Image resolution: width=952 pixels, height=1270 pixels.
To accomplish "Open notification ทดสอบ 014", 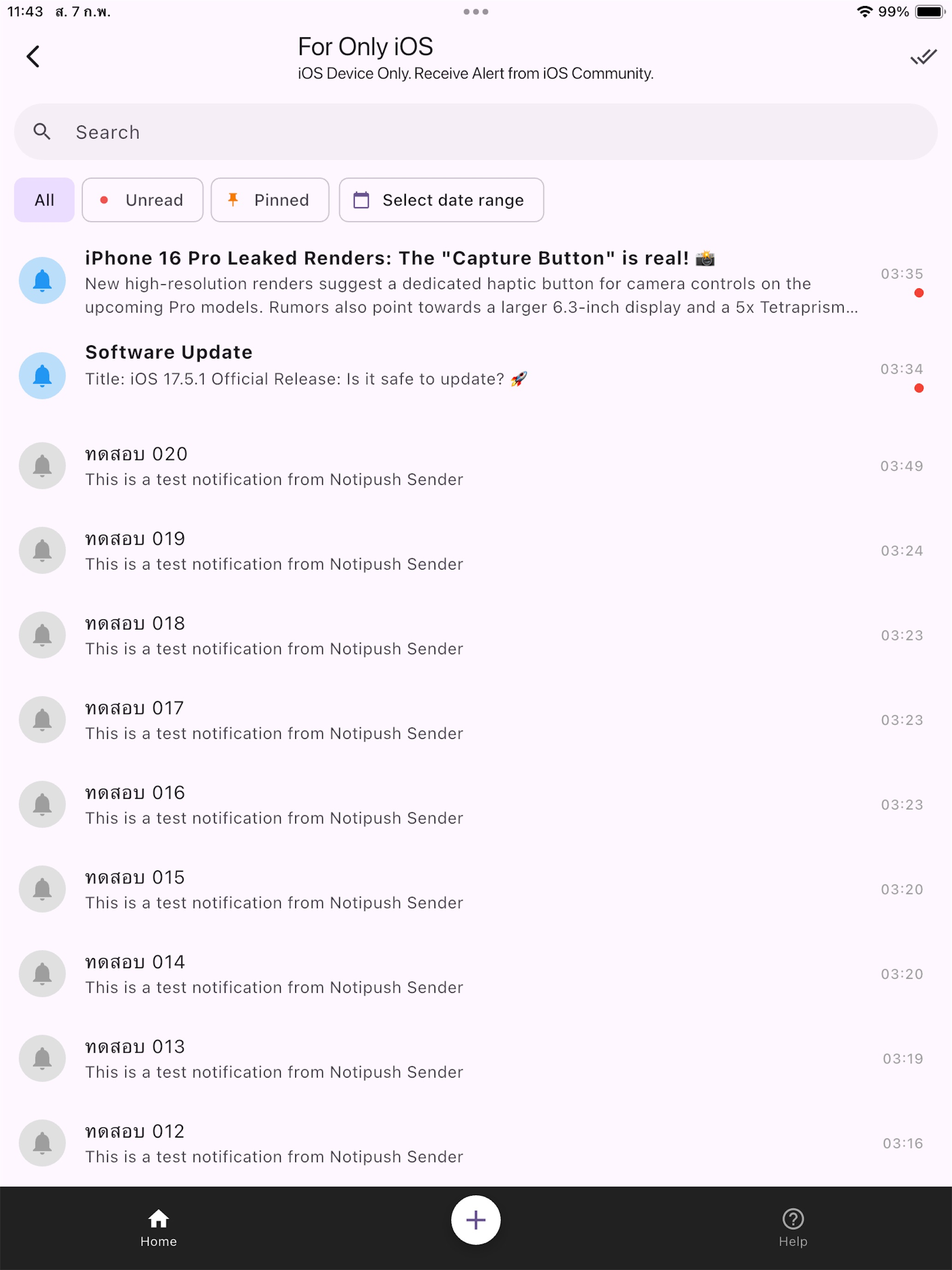I will tap(476, 974).
